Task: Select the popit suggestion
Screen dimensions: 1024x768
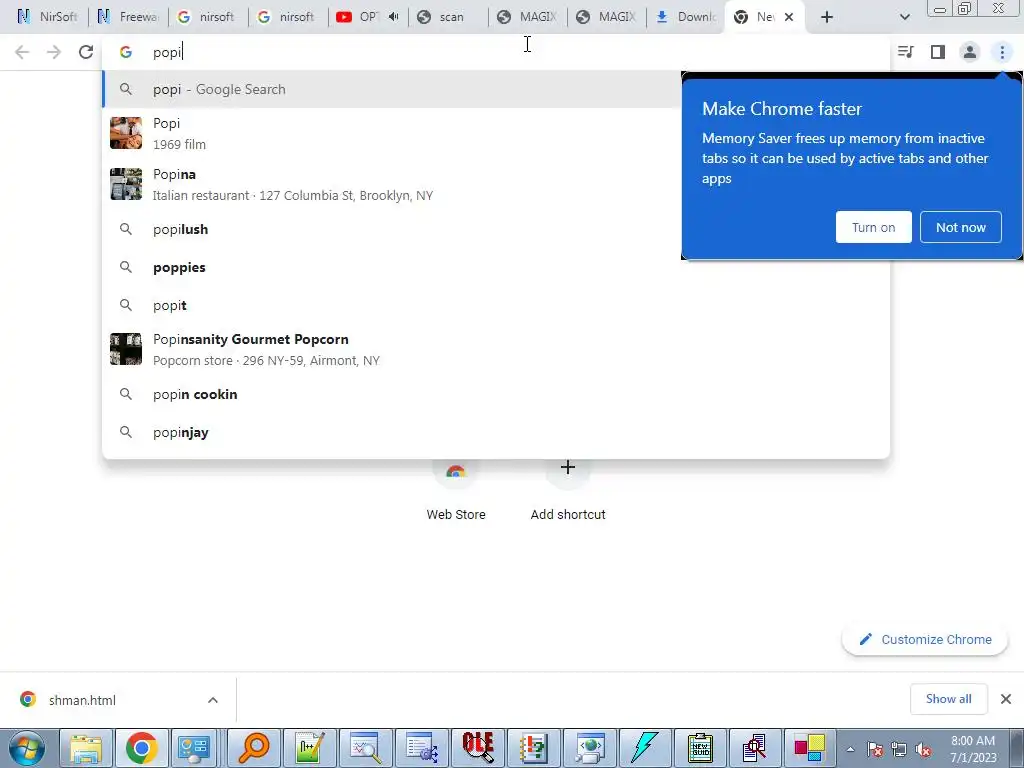Action: coord(496,305)
